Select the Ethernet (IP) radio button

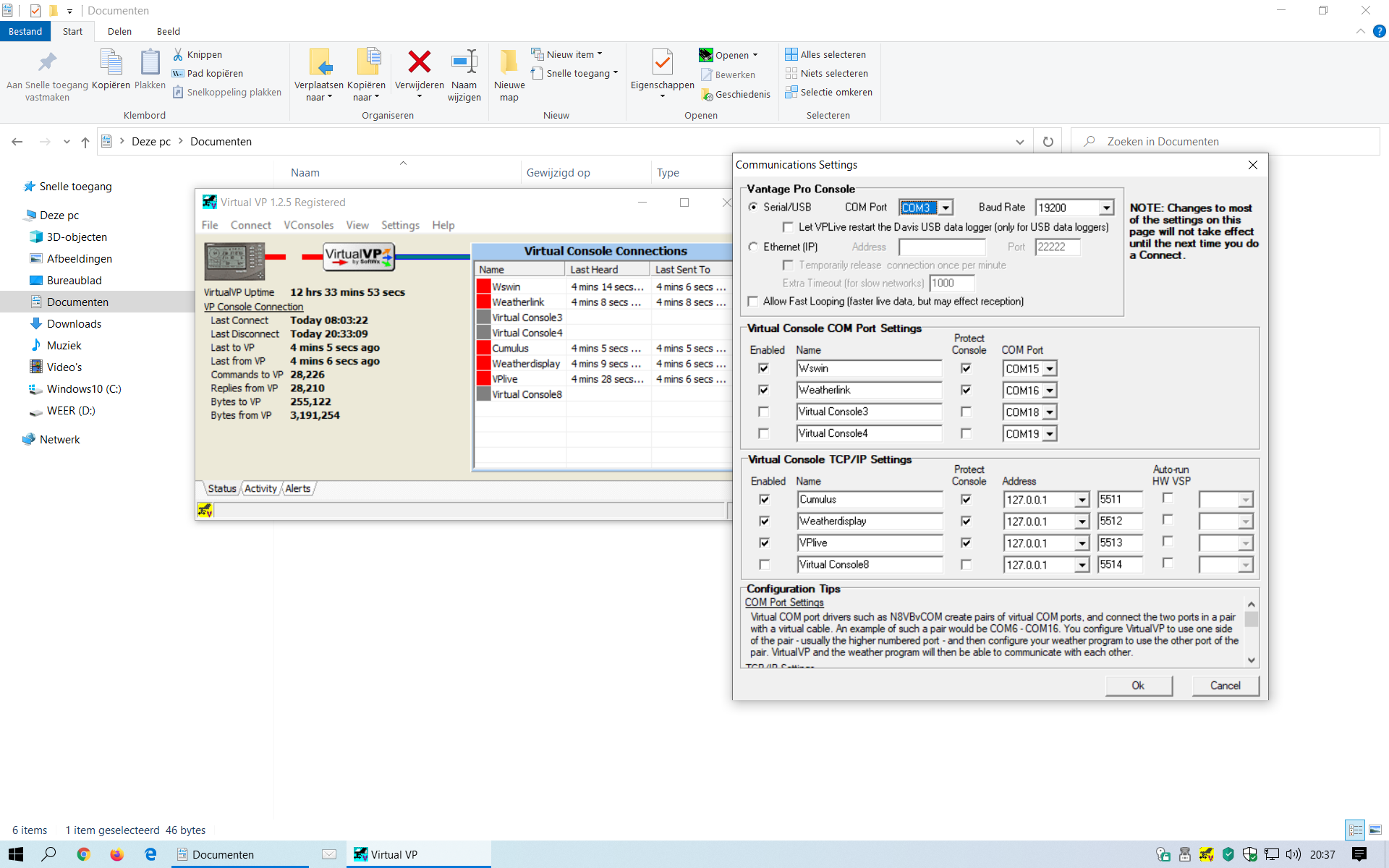click(x=753, y=247)
